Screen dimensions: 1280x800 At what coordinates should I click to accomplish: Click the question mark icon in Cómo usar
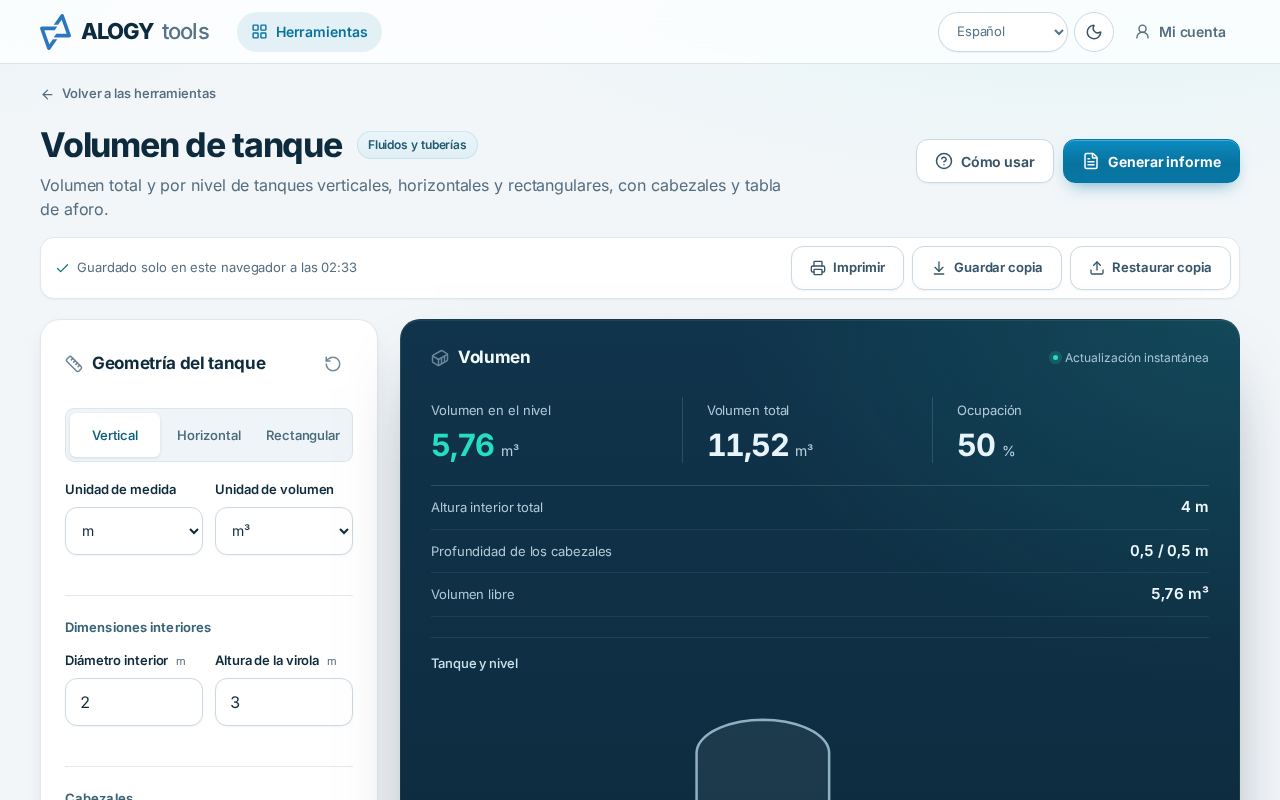coord(944,161)
